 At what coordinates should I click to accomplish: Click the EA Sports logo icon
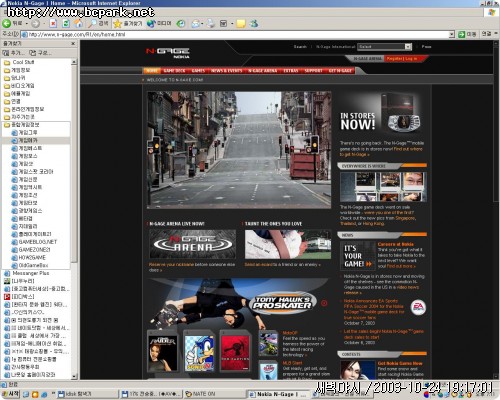tap(418, 307)
